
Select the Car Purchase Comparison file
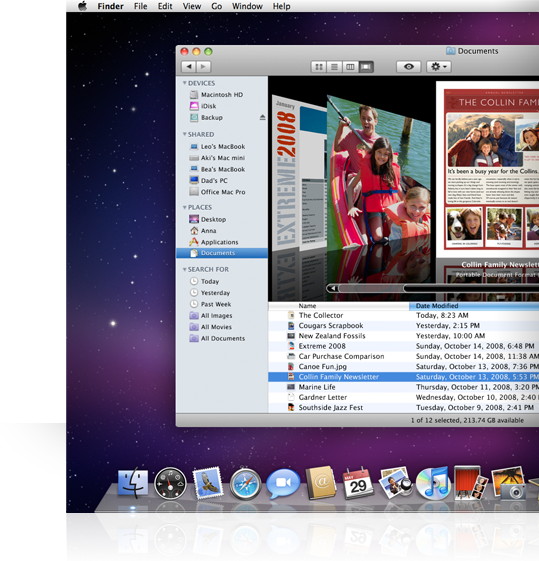[x=403, y=356]
